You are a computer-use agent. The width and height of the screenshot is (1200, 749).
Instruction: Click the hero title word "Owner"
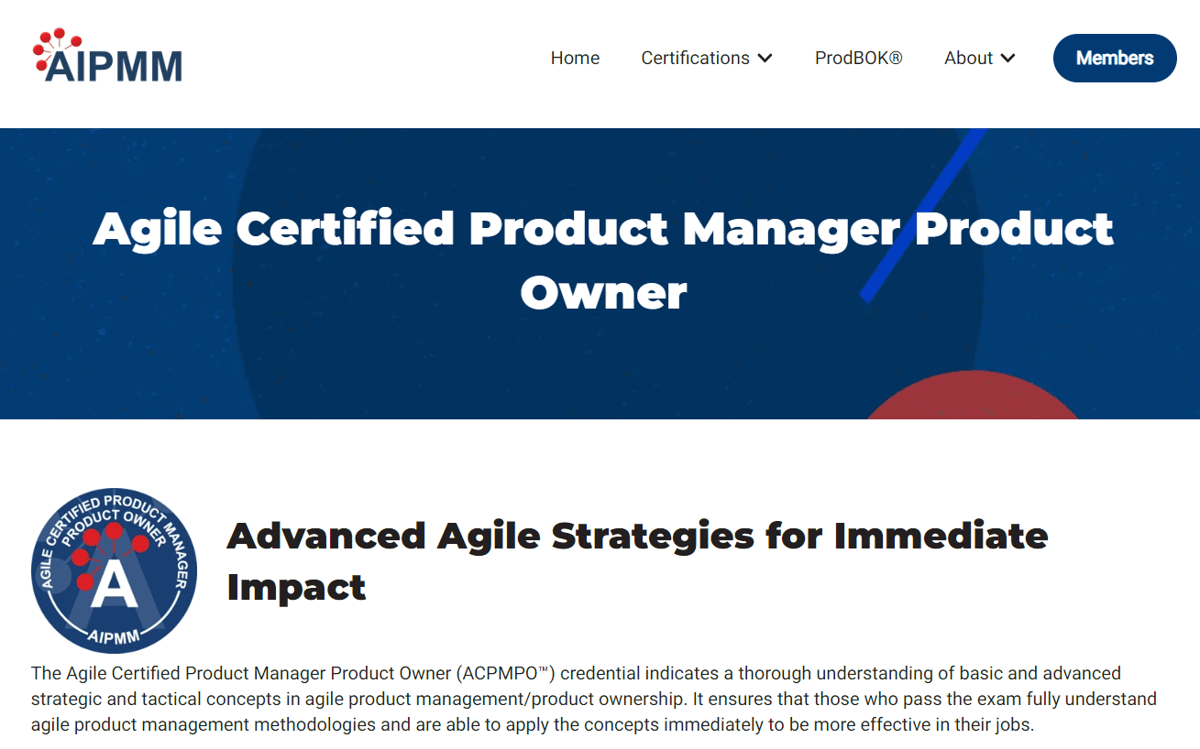click(603, 292)
